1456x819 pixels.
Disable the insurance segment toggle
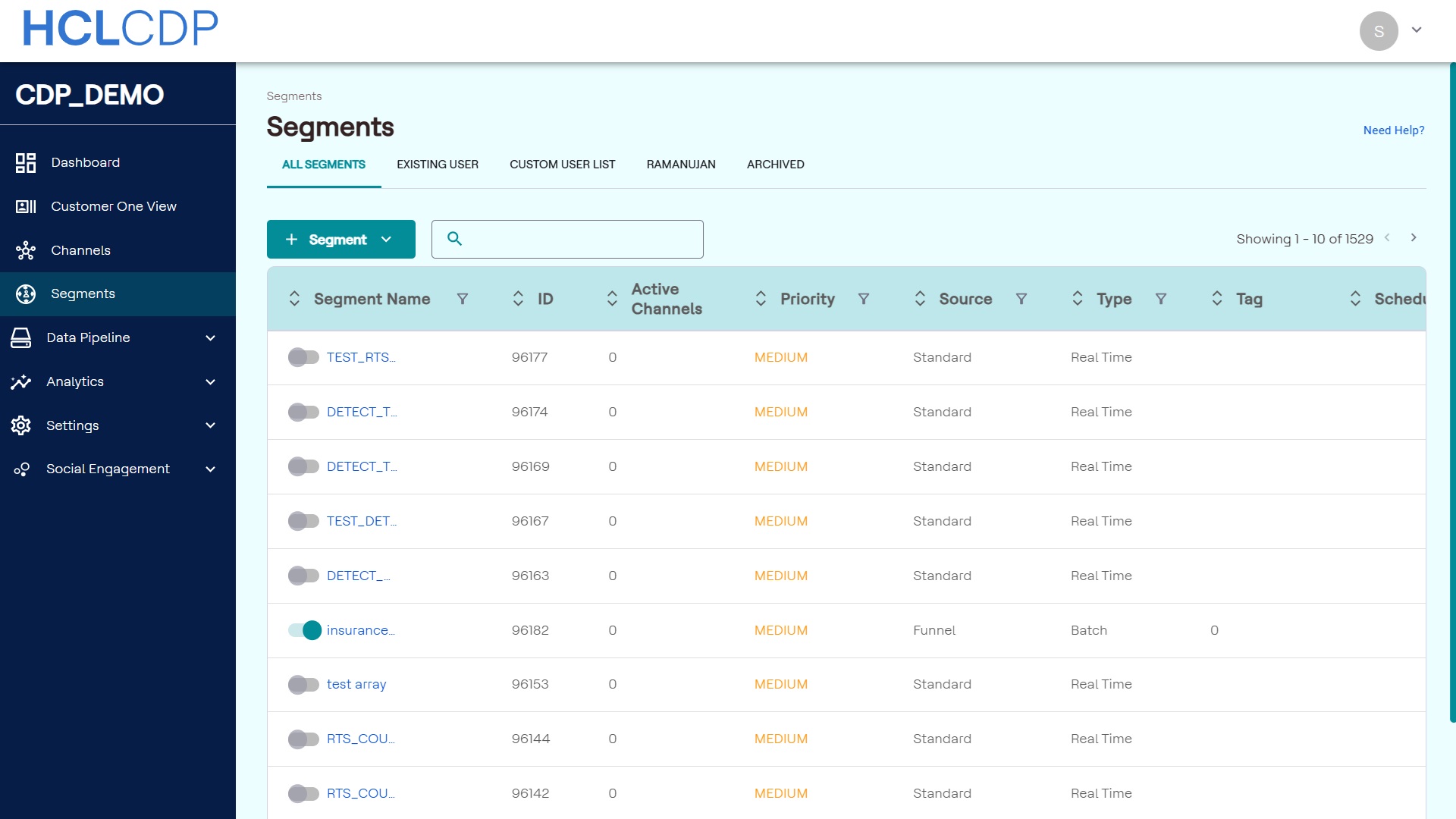304,630
